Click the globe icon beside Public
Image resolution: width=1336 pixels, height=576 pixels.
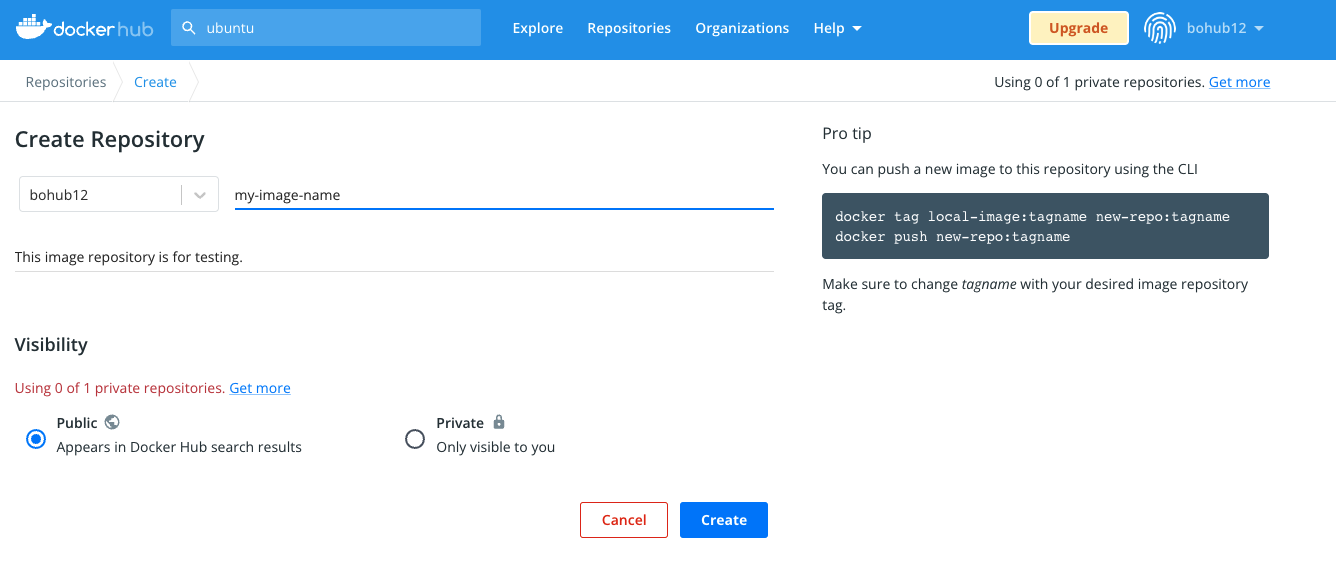[112, 422]
